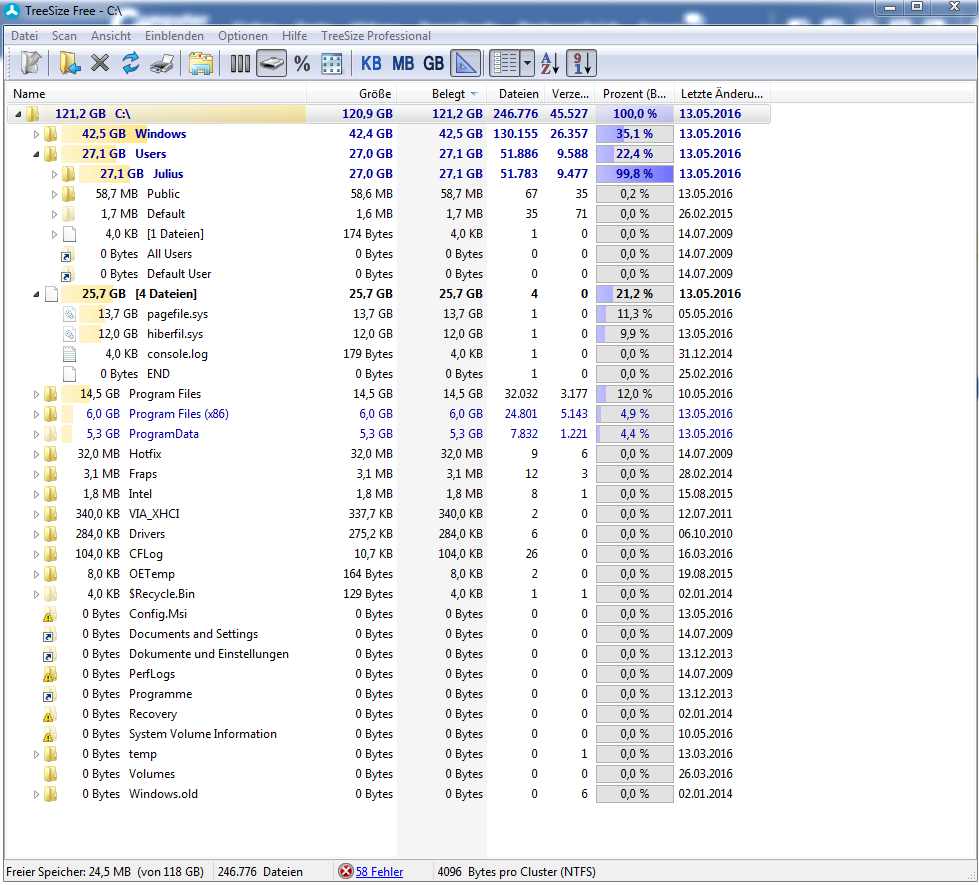This screenshot has width=979, height=885.
Task: Switch size unit to GB
Action: (x=433, y=64)
